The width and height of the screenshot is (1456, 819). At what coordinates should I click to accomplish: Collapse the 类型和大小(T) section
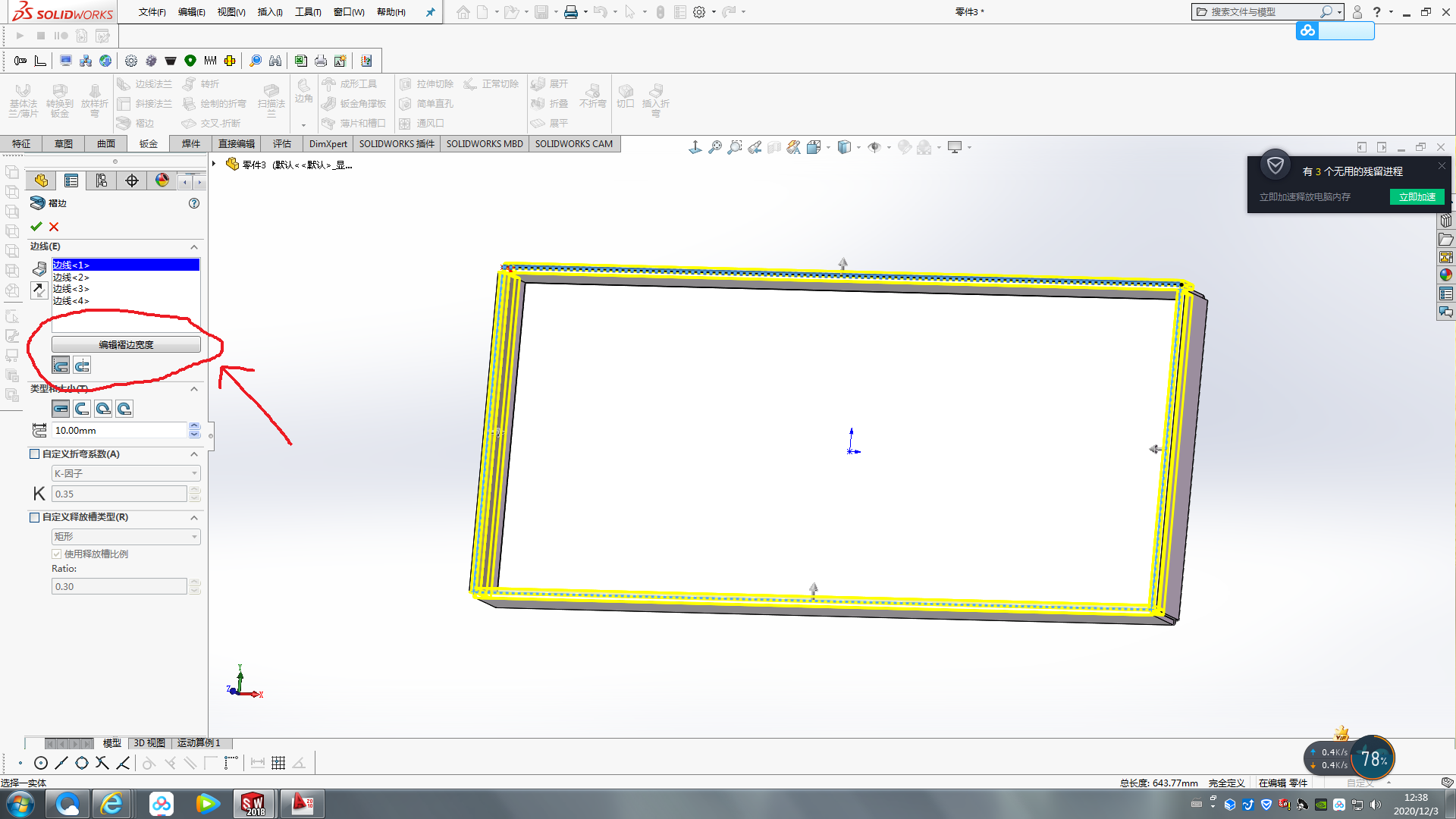[x=194, y=389]
